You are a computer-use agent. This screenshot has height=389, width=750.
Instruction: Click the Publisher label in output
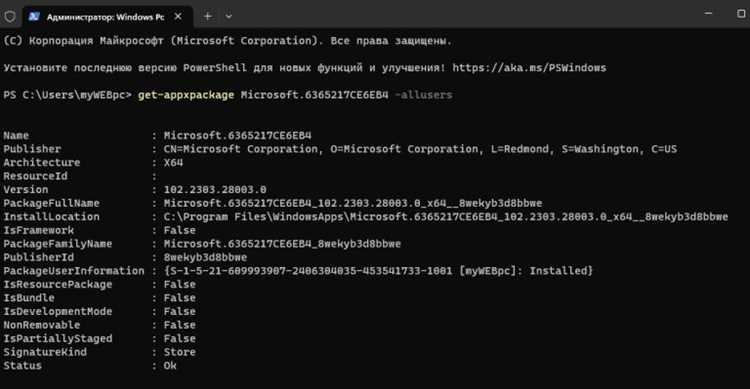pyautogui.click(x=32, y=149)
